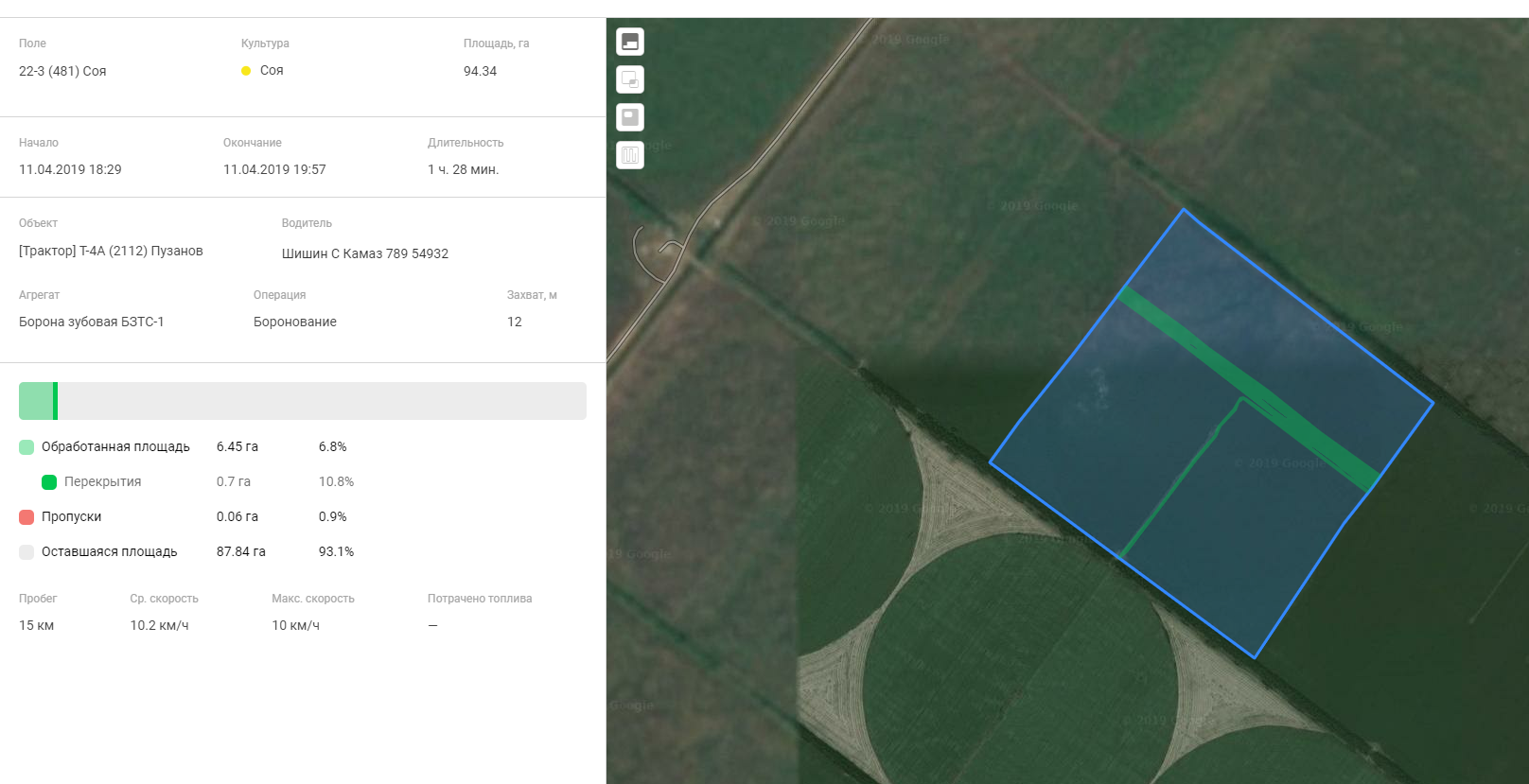Click the red Пропуски legend marker
The height and width of the screenshot is (784, 1529).
26,517
